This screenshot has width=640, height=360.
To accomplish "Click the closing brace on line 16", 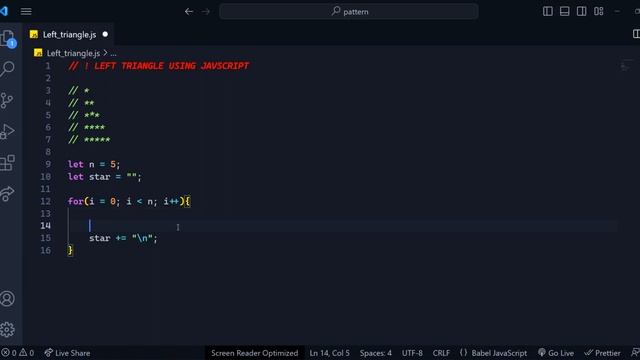I will [70, 250].
